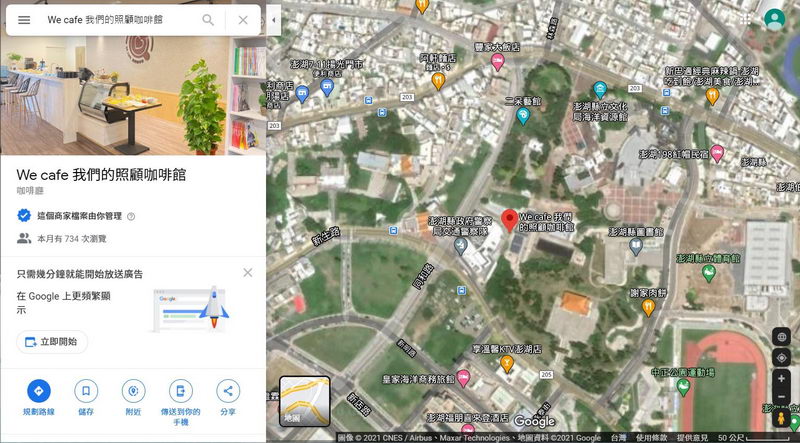Zoom in with the plus button
Viewport: 800px width, 443px height.
[x=781, y=379]
